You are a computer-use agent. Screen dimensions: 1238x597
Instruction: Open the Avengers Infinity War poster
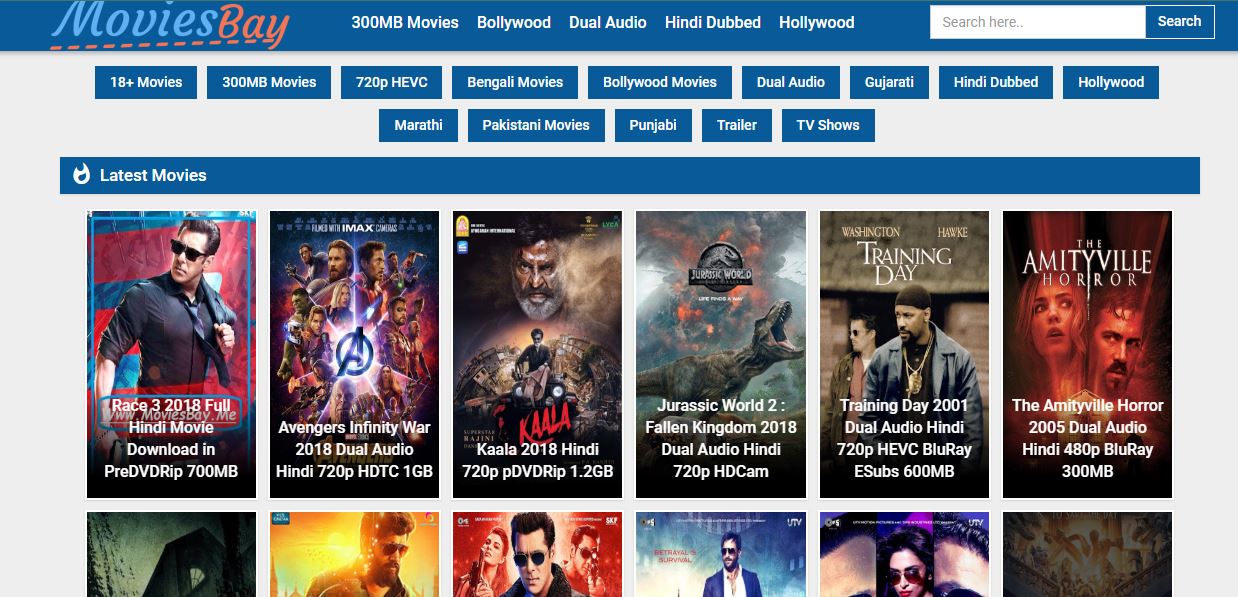(354, 354)
